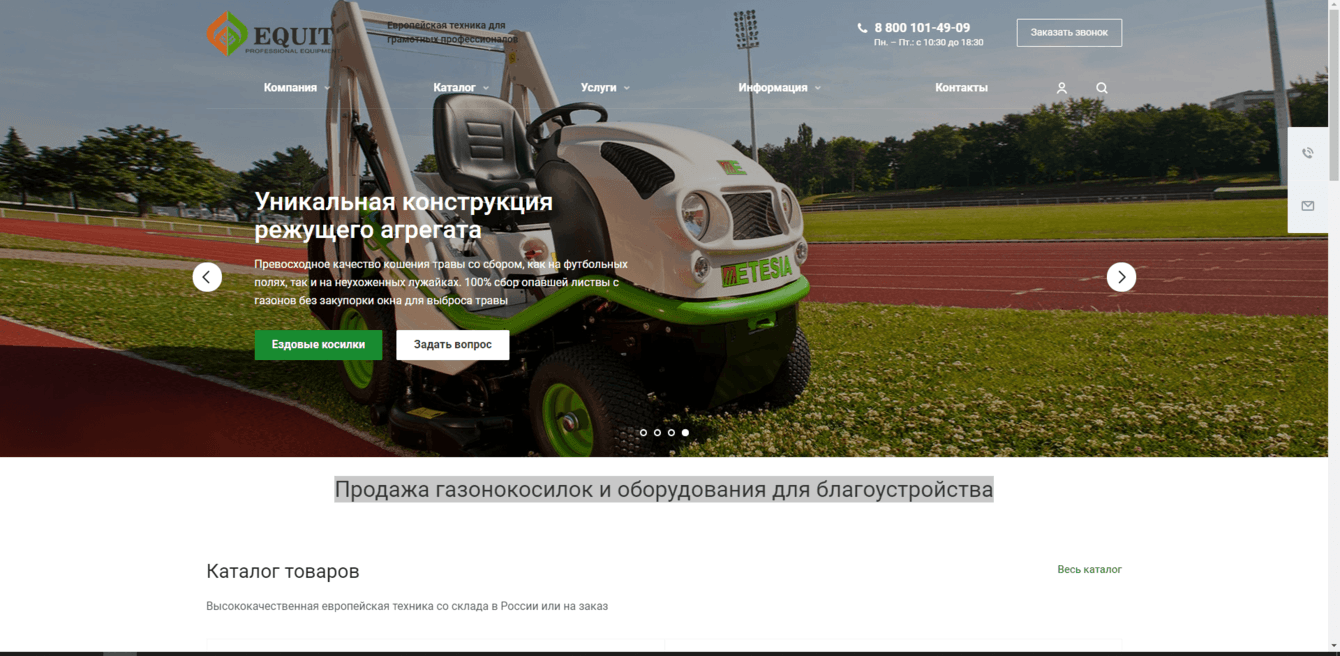1340x656 pixels.
Task: Click the Задать вопрос button
Action: click(x=453, y=345)
